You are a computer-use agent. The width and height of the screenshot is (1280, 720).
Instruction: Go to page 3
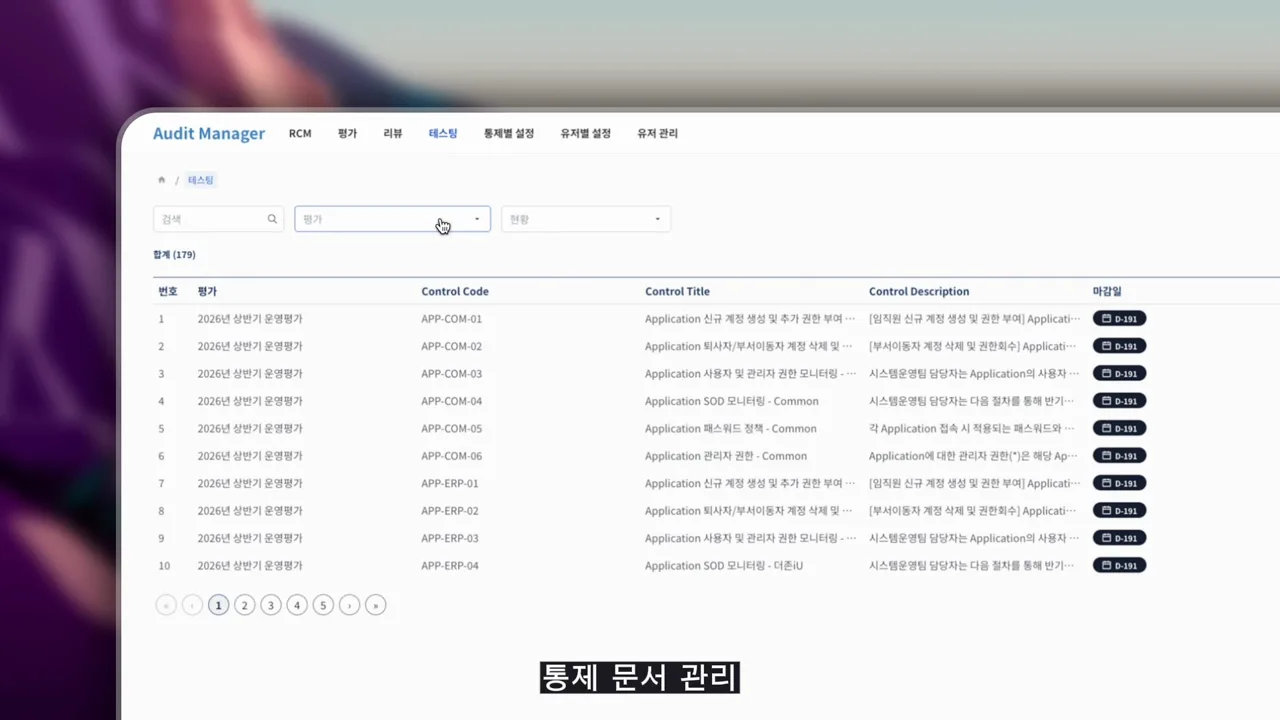(x=270, y=605)
